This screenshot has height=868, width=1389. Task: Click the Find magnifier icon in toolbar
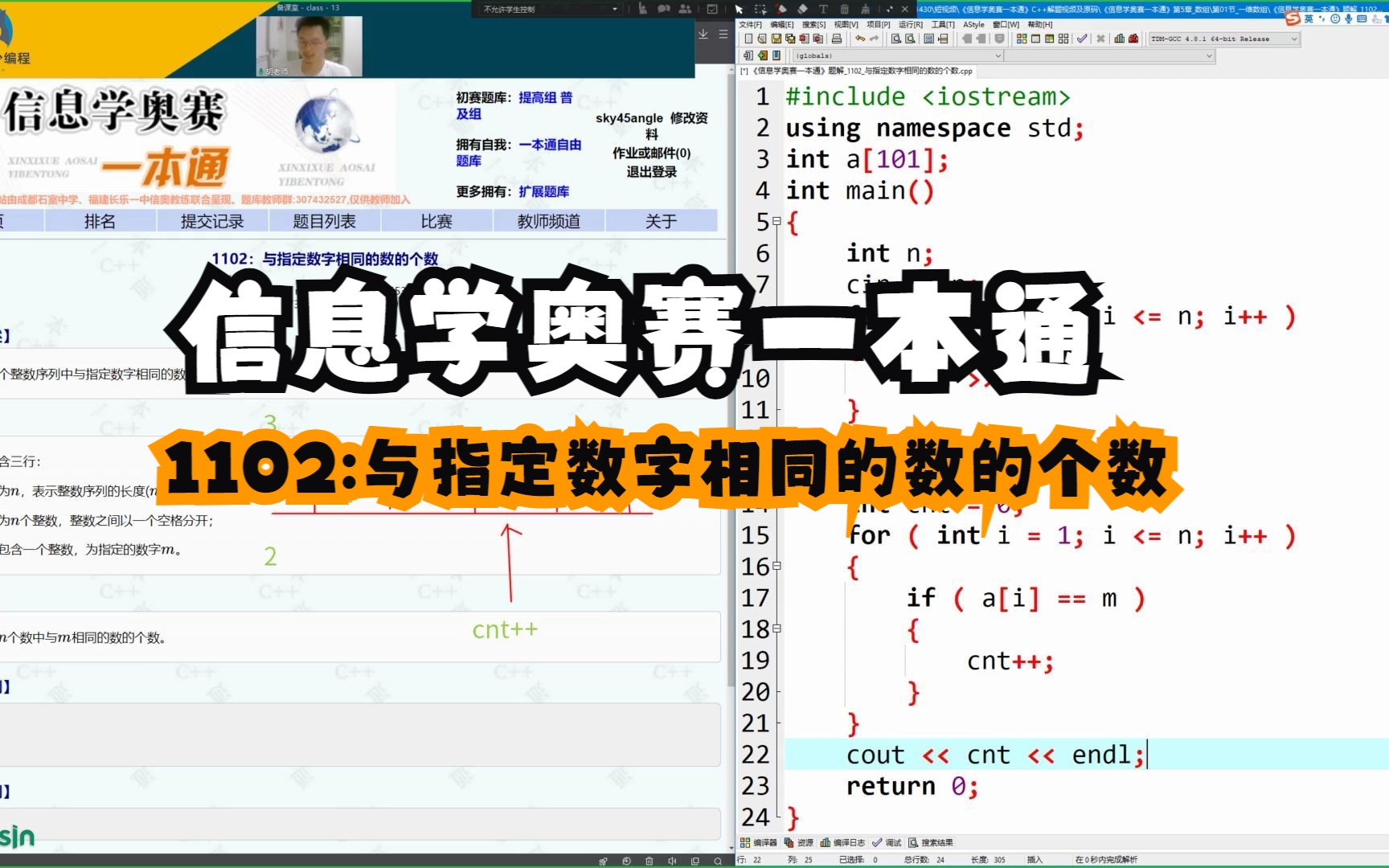pyautogui.click(x=896, y=39)
